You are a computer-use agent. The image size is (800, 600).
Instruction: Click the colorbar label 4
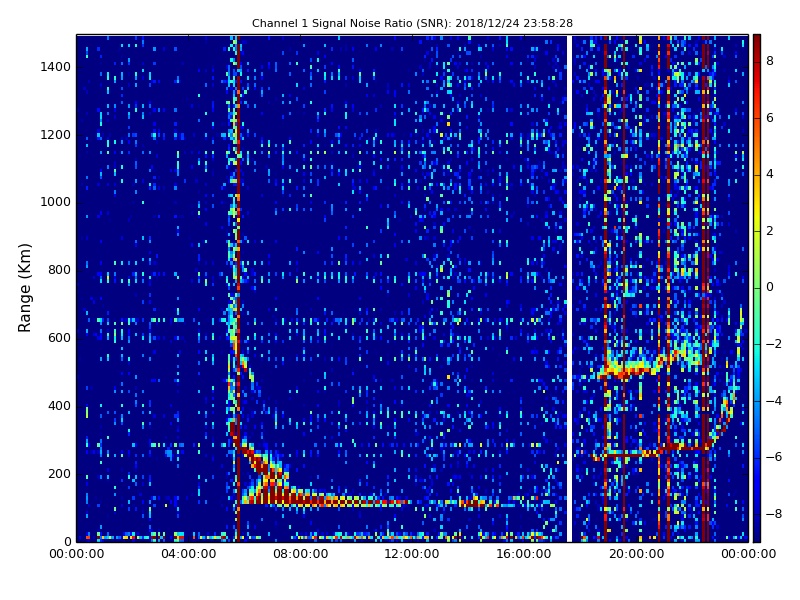tap(770, 174)
